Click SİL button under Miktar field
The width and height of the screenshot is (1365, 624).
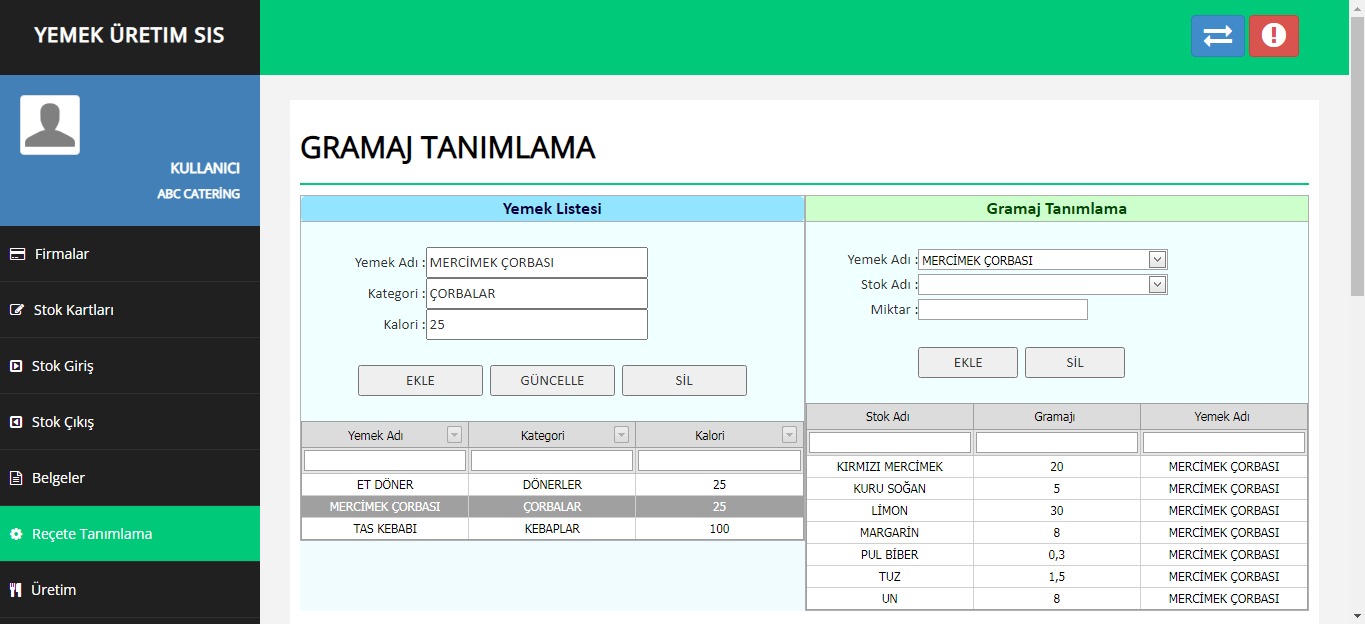pos(1074,363)
